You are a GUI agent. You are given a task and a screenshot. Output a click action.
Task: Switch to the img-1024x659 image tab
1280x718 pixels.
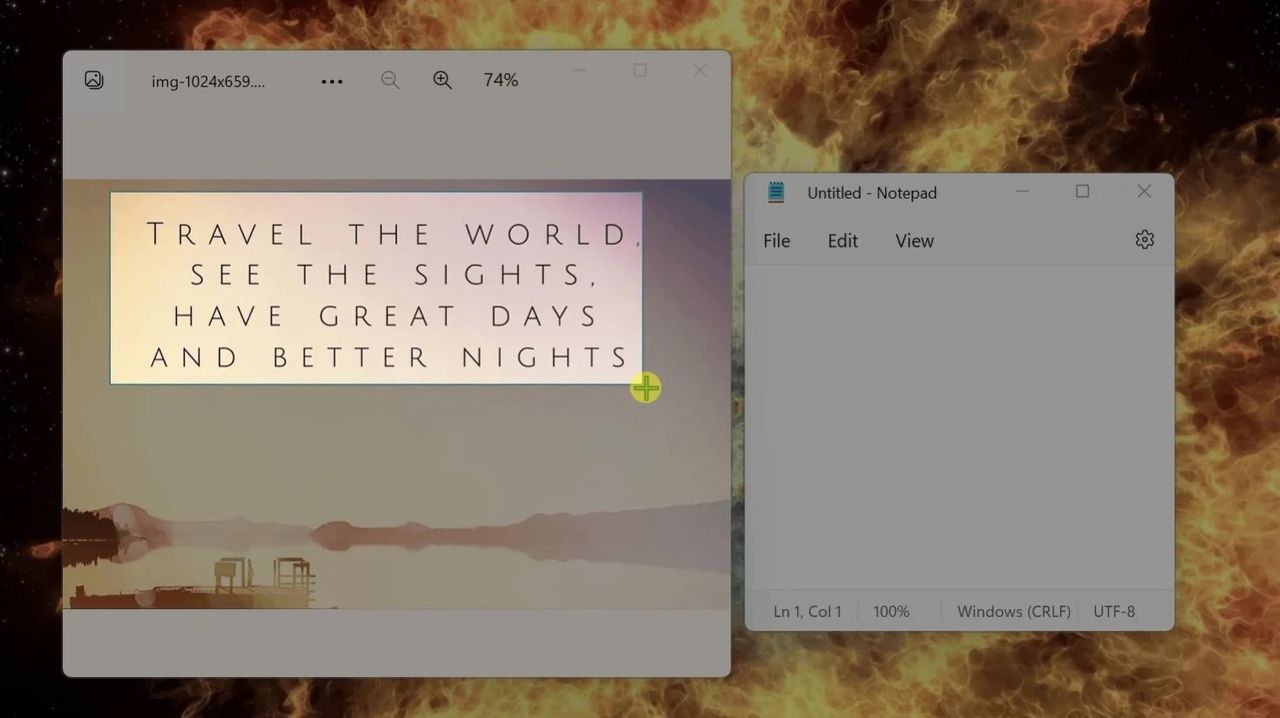[x=210, y=81]
